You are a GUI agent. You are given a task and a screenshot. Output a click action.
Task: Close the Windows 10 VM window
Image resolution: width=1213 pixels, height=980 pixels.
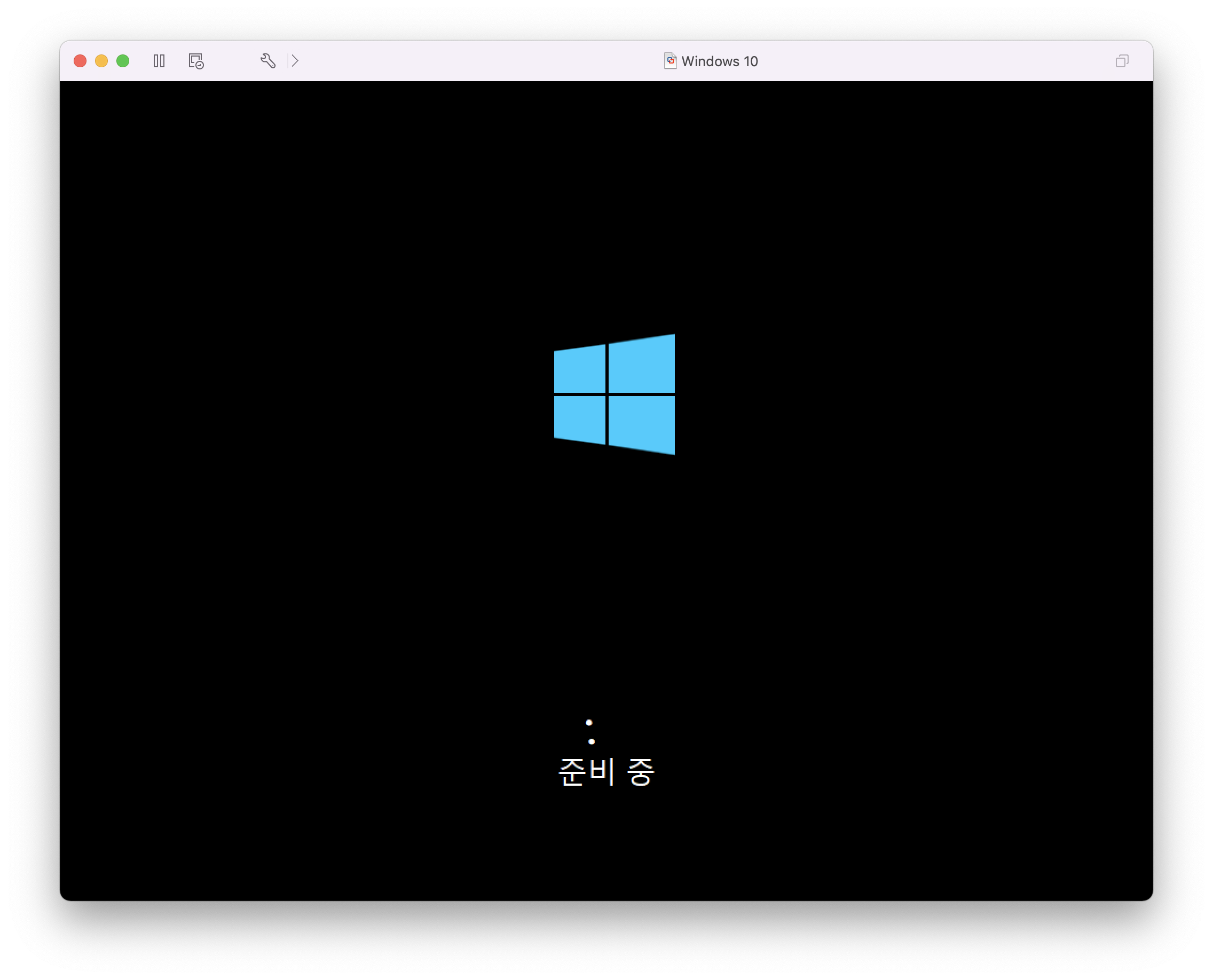80,61
